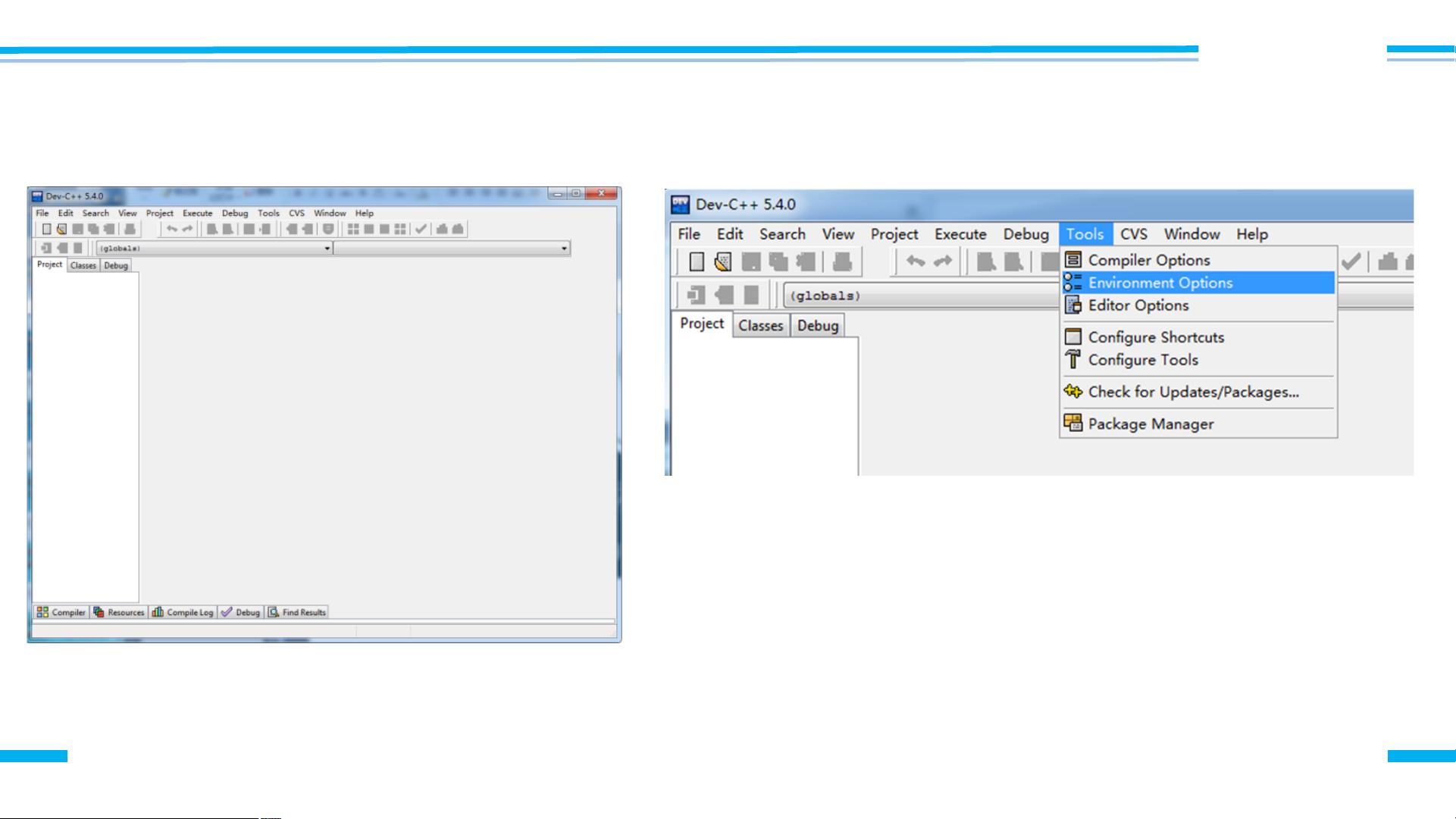Switch to the Resources bottom tab

[x=119, y=612]
